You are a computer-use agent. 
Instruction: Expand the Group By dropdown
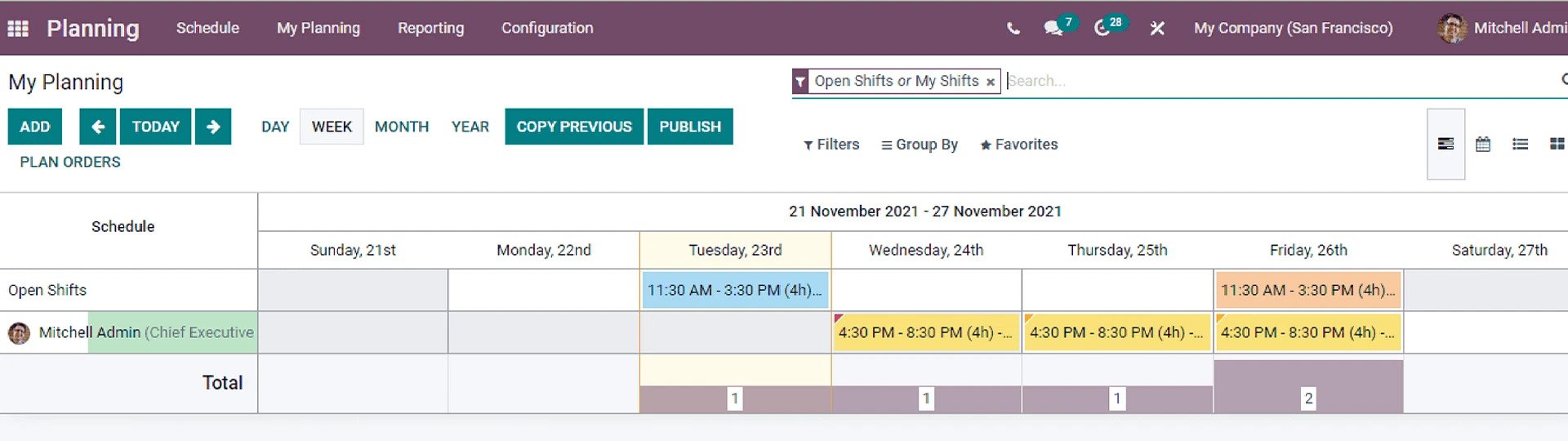[x=920, y=145]
